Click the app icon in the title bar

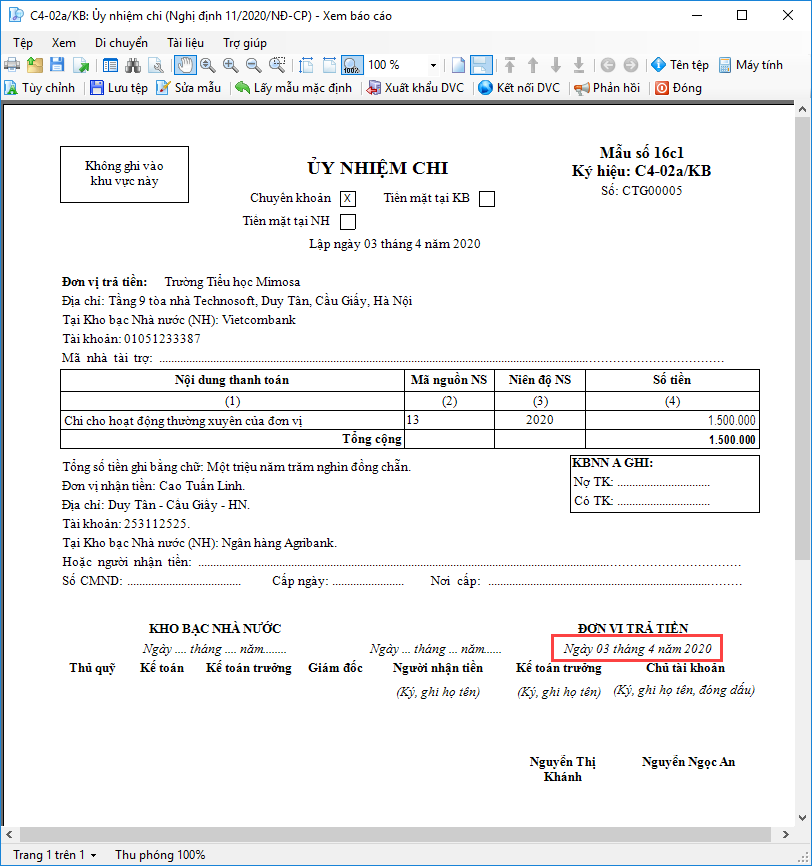tap(17, 15)
